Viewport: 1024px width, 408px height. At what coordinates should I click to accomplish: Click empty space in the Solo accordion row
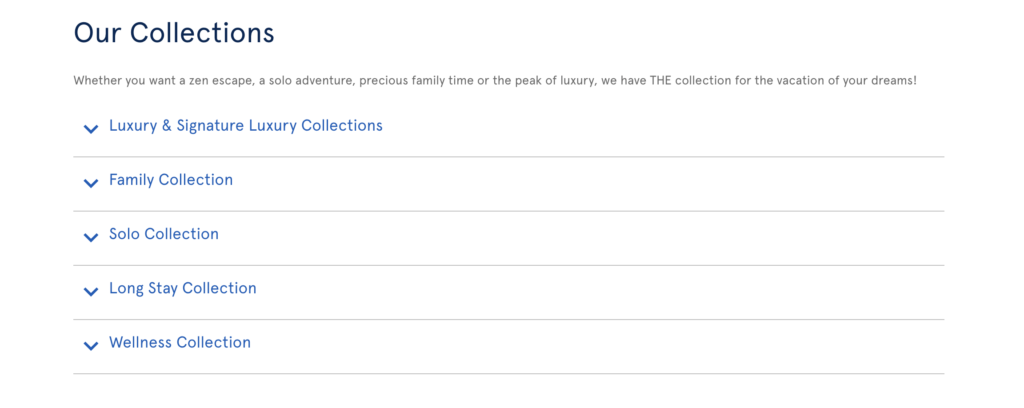coord(600,234)
